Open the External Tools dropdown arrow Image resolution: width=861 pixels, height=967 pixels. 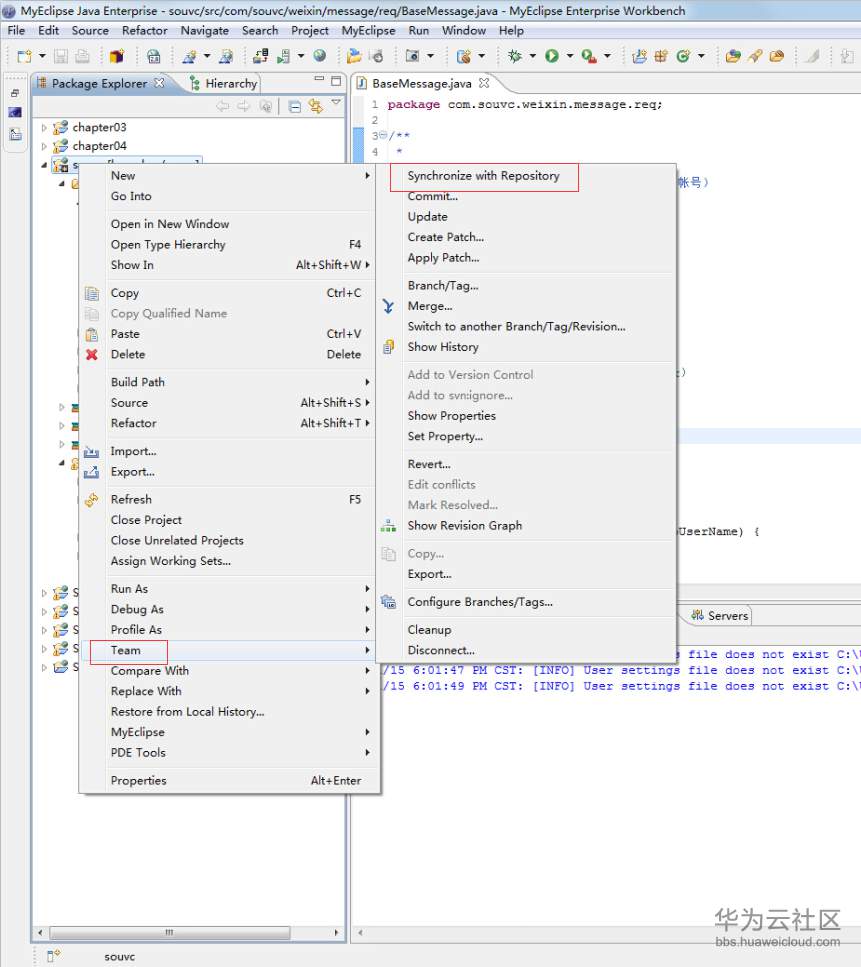tap(608, 56)
